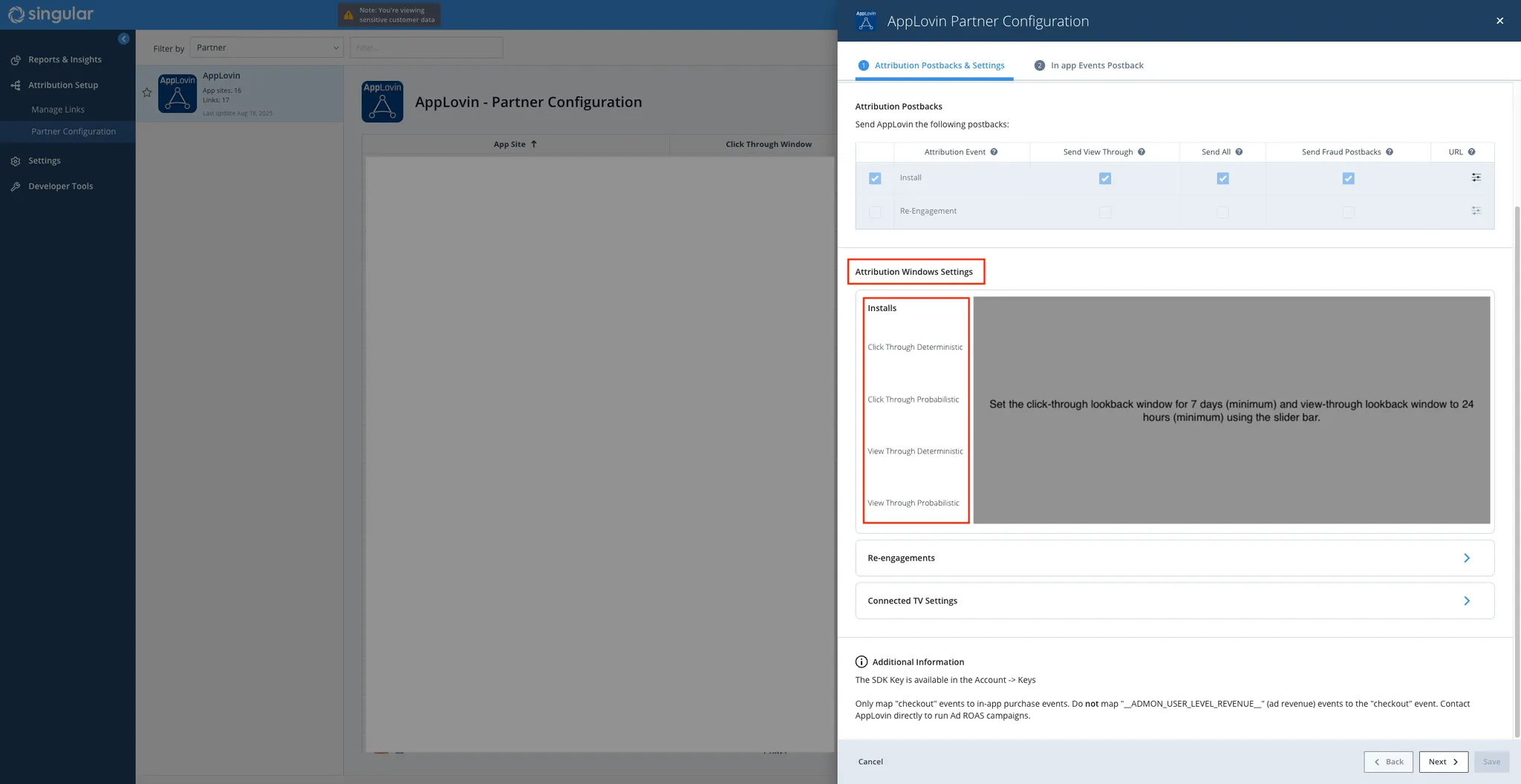This screenshot has width=1521, height=784.
Task: Click the Reports & Insights chart icon
Action: pos(16,60)
